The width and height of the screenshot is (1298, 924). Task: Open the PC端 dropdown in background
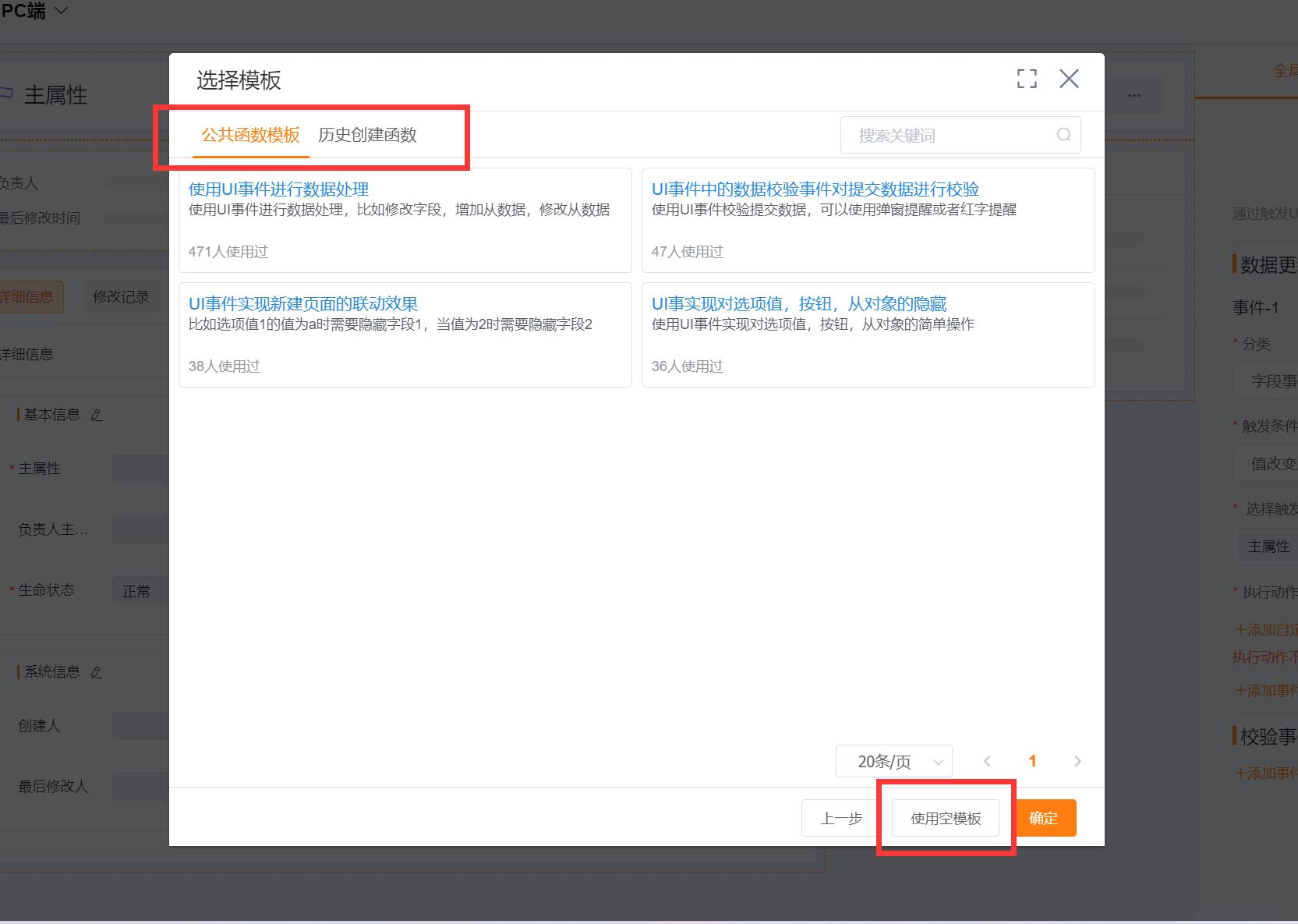tap(34, 11)
